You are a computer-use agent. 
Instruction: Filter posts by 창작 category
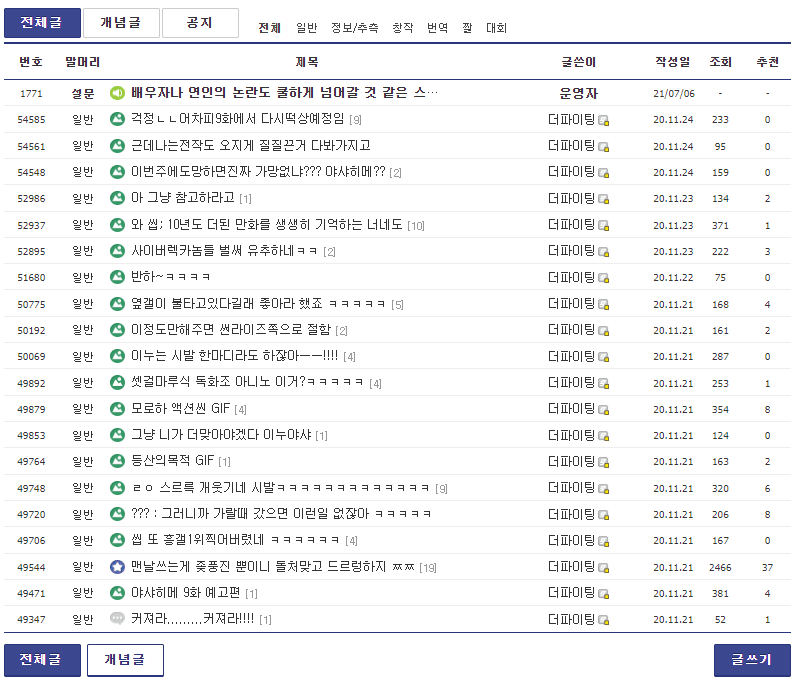coord(403,28)
